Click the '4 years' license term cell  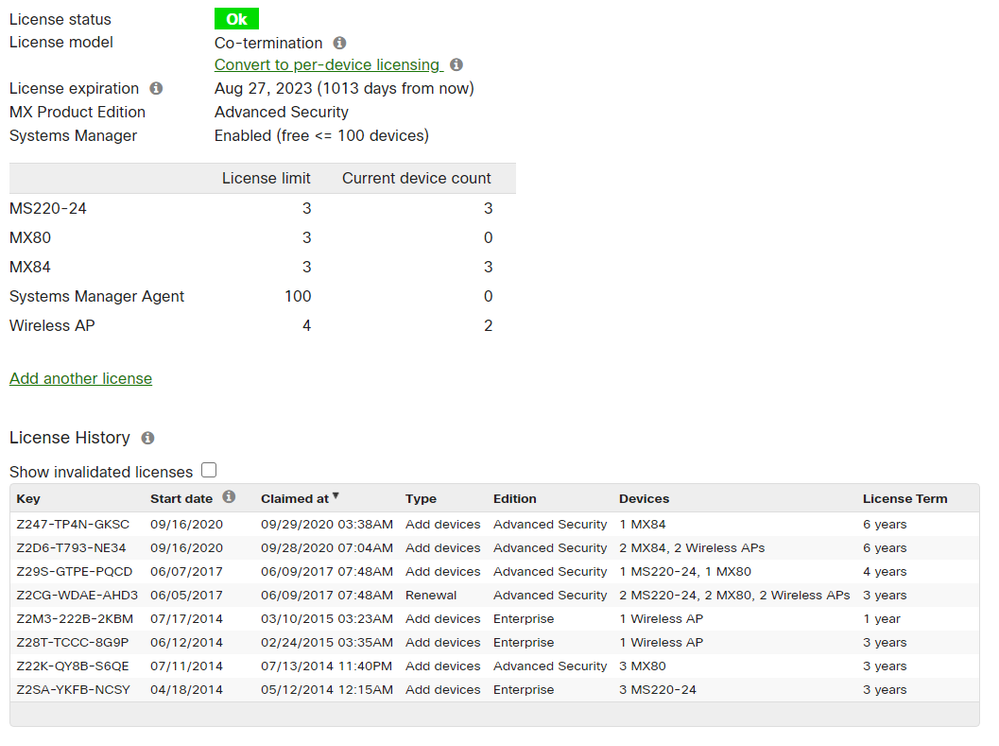885,571
